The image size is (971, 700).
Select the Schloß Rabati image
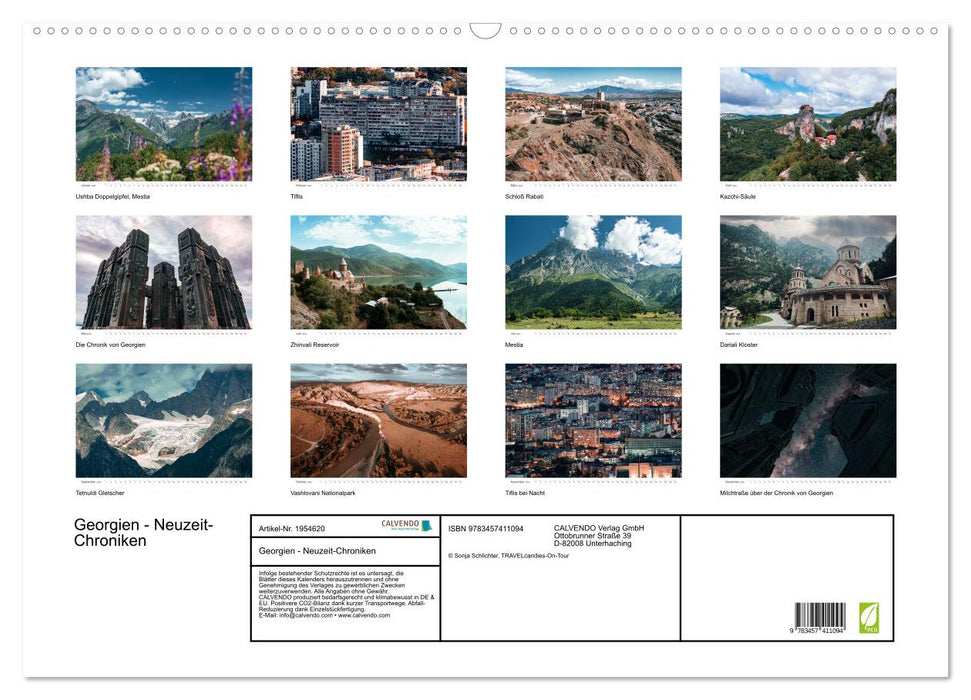(x=592, y=123)
